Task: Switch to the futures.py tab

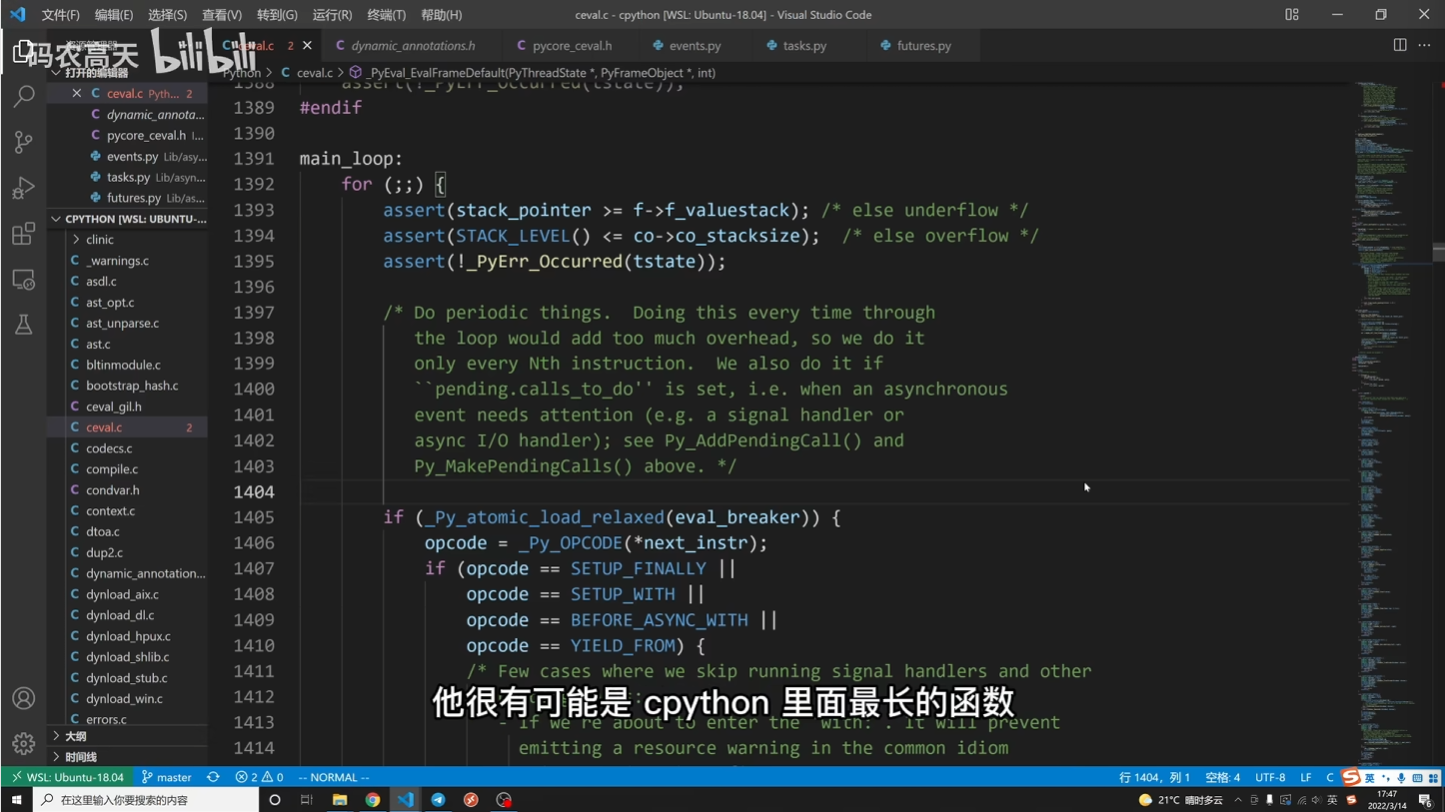Action: coord(923,46)
